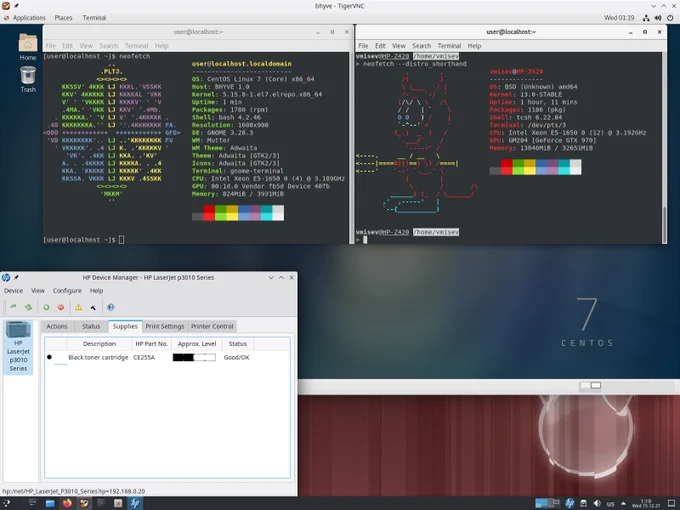Open File menu in the right terminal window
This screenshot has width=680, height=510.
point(363,46)
